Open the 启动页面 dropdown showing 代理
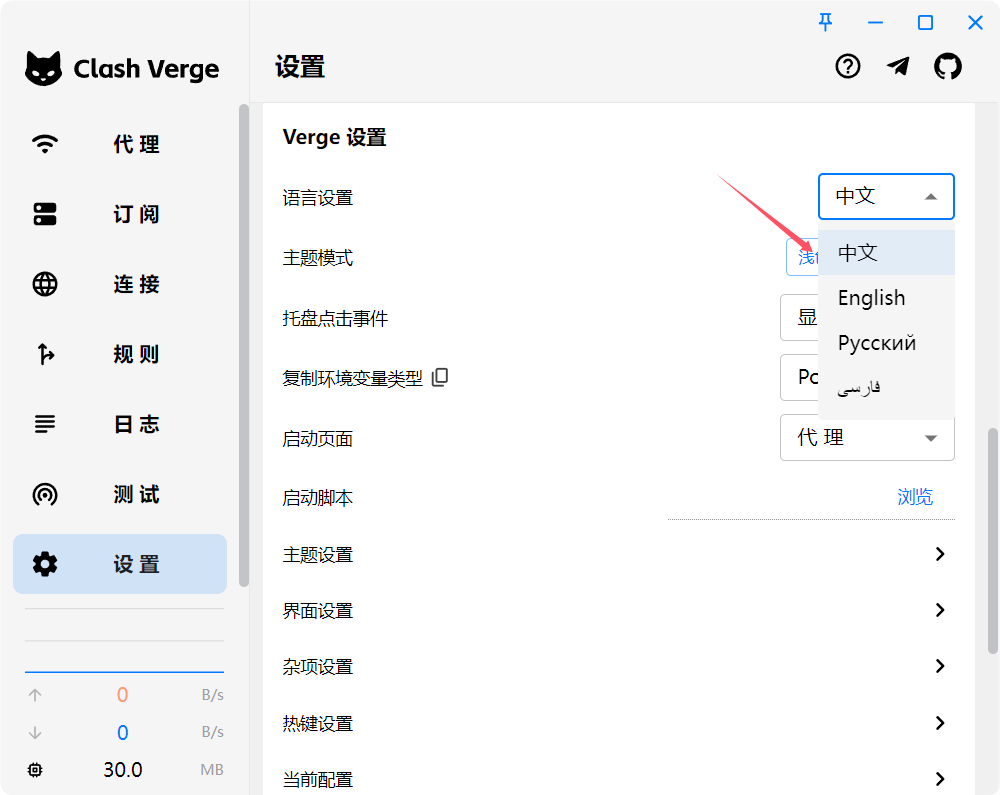The width and height of the screenshot is (1000, 795). pos(865,438)
